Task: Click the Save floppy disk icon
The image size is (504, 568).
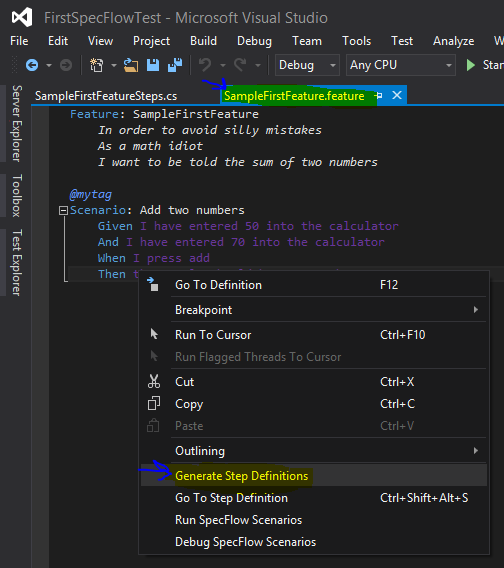Action: tap(153, 65)
